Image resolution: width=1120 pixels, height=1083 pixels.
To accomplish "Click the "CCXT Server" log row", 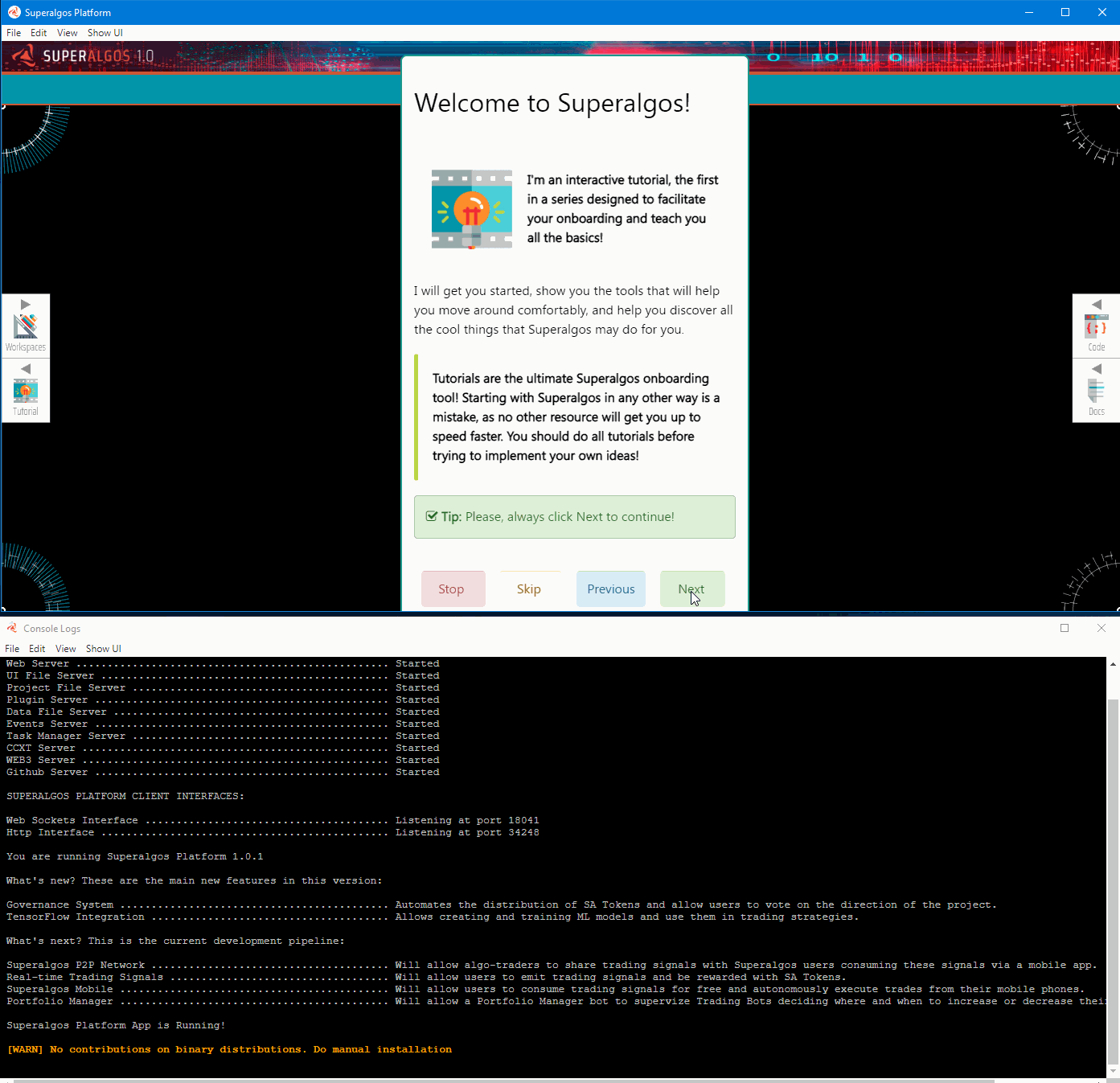I will pos(223,748).
